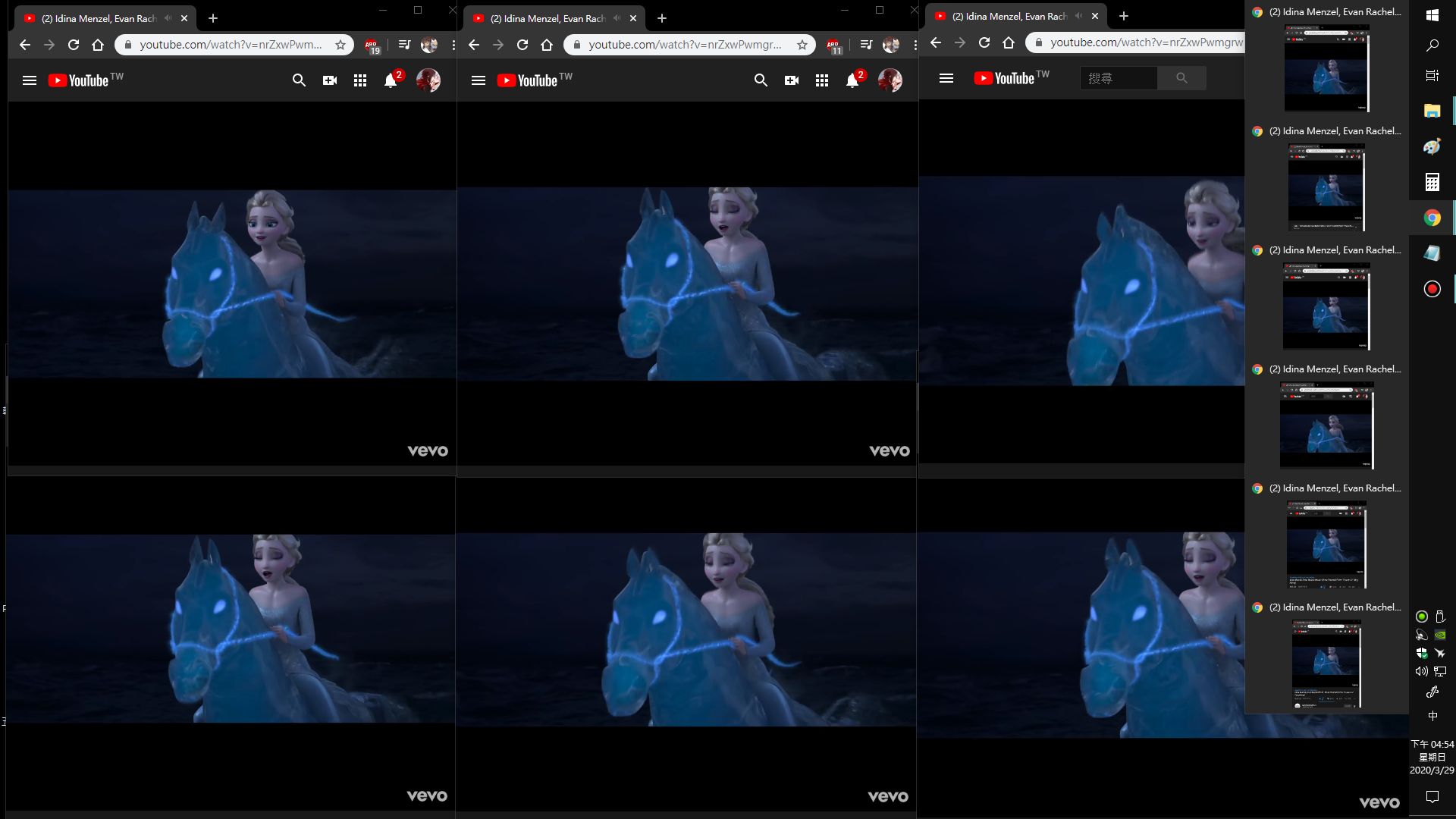This screenshot has width=1456, height=819.
Task: Close Idina Menzel tab in left window
Action: [x=184, y=18]
